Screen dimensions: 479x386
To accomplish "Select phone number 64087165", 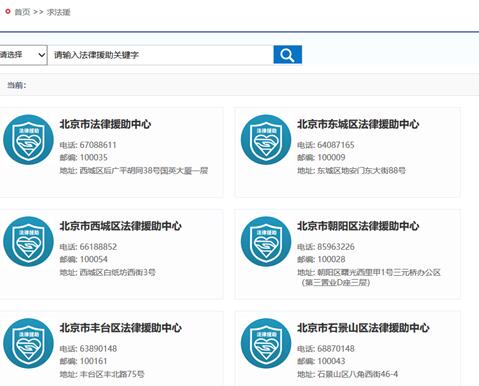I will pos(336,145).
